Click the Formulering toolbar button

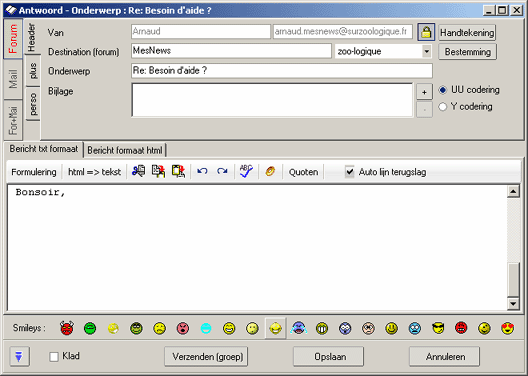point(34,172)
